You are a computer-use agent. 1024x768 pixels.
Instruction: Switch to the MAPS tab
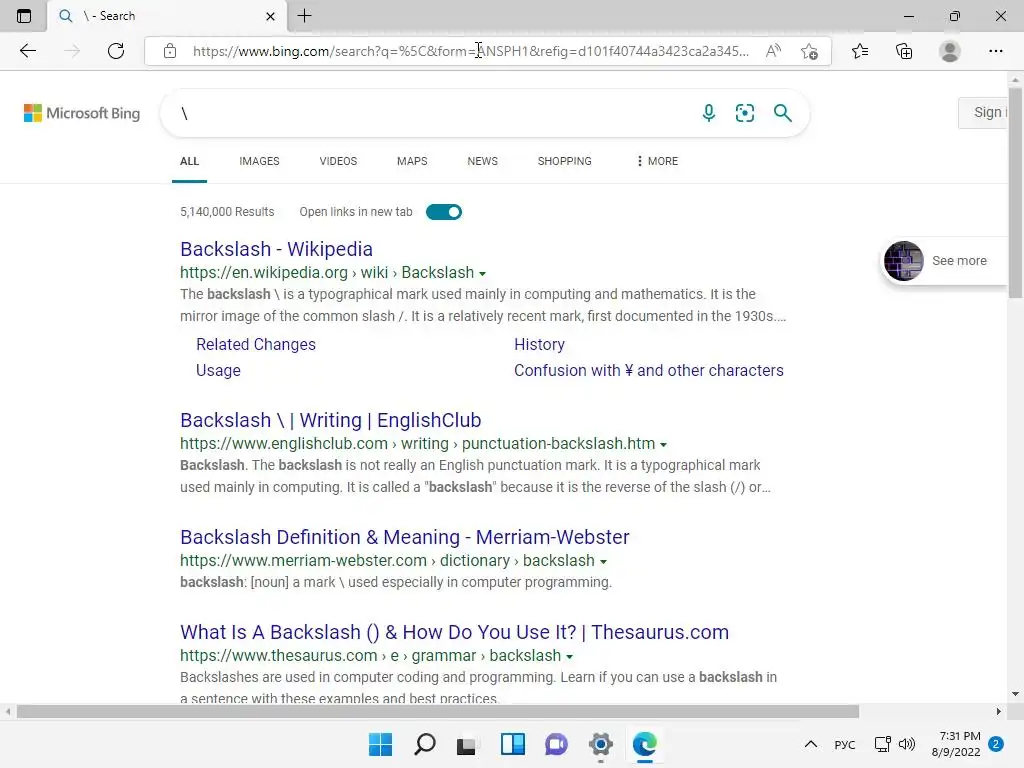click(x=412, y=161)
